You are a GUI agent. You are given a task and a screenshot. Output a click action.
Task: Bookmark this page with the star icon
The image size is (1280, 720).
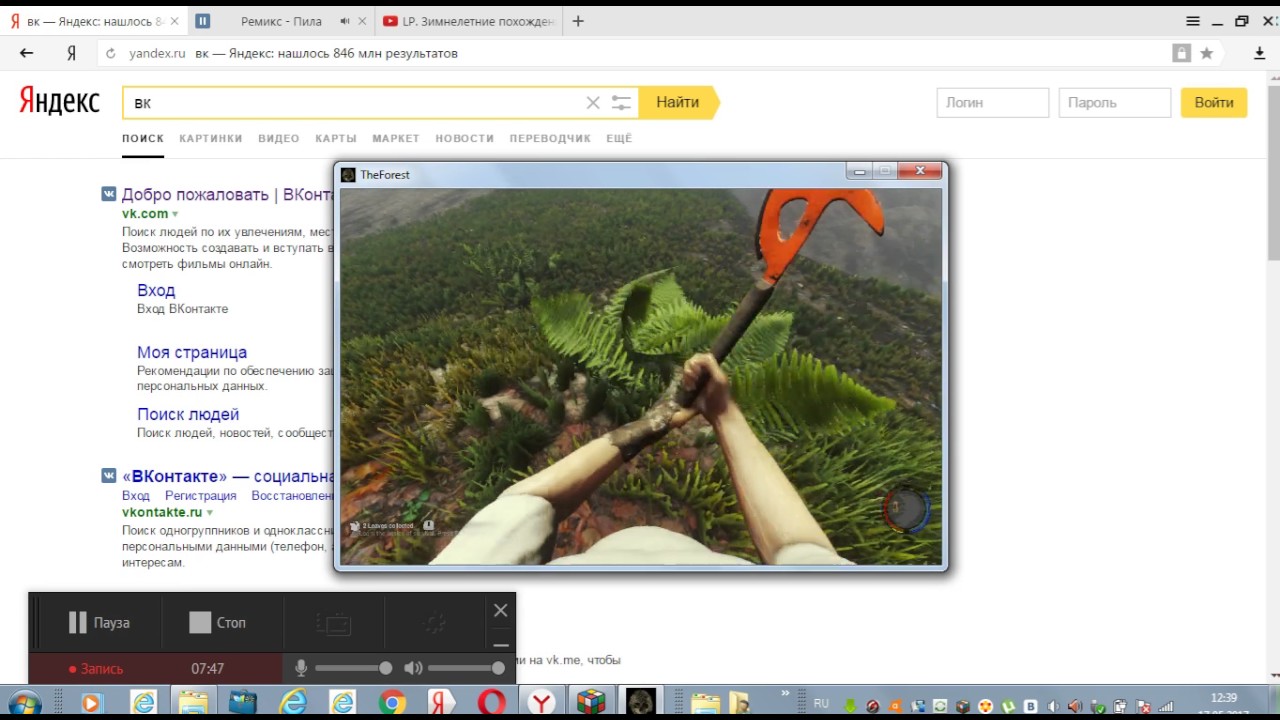coord(1207,53)
